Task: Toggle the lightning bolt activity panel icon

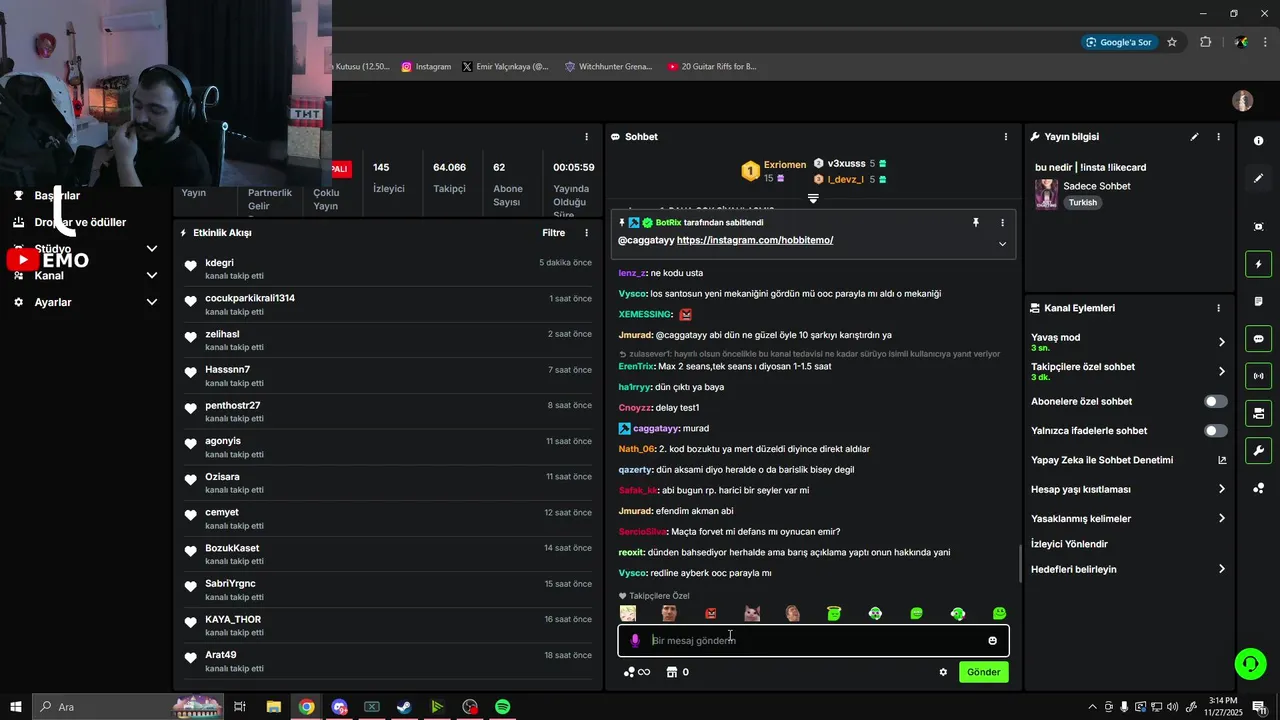Action: 1259,264
